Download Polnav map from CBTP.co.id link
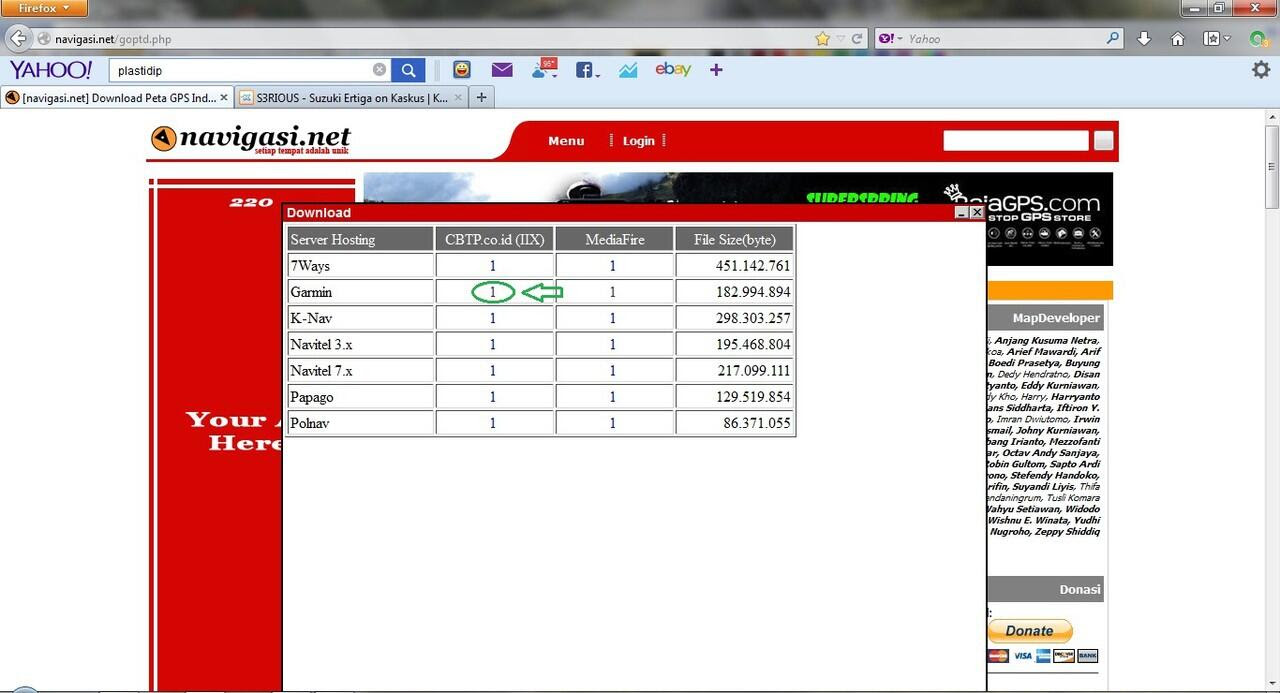 493,423
